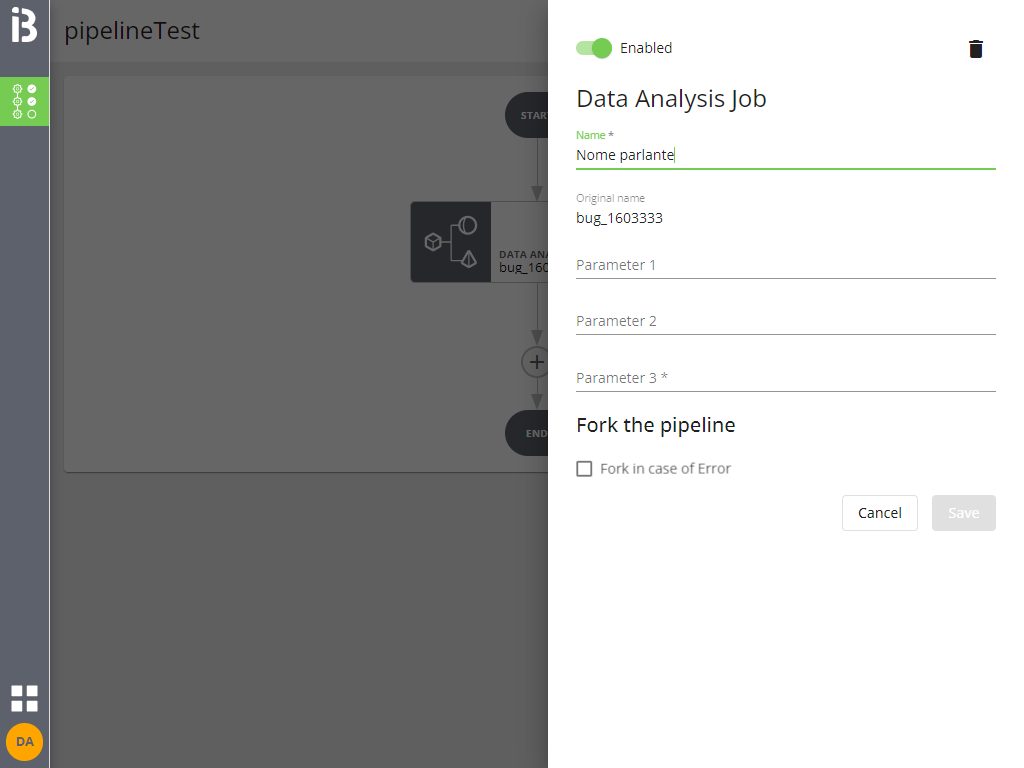Image resolution: width=1024 pixels, height=768 pixels.
Task: Click into the Parameter 1 field
Action: [785, 265]
